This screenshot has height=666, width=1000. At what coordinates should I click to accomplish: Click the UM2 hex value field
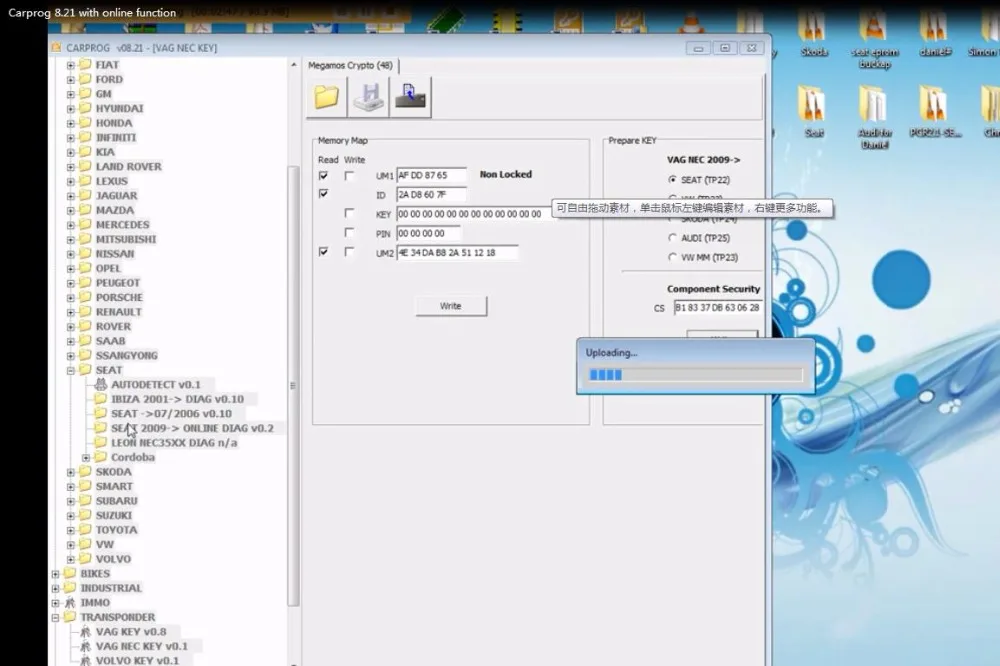pos(457,253)
